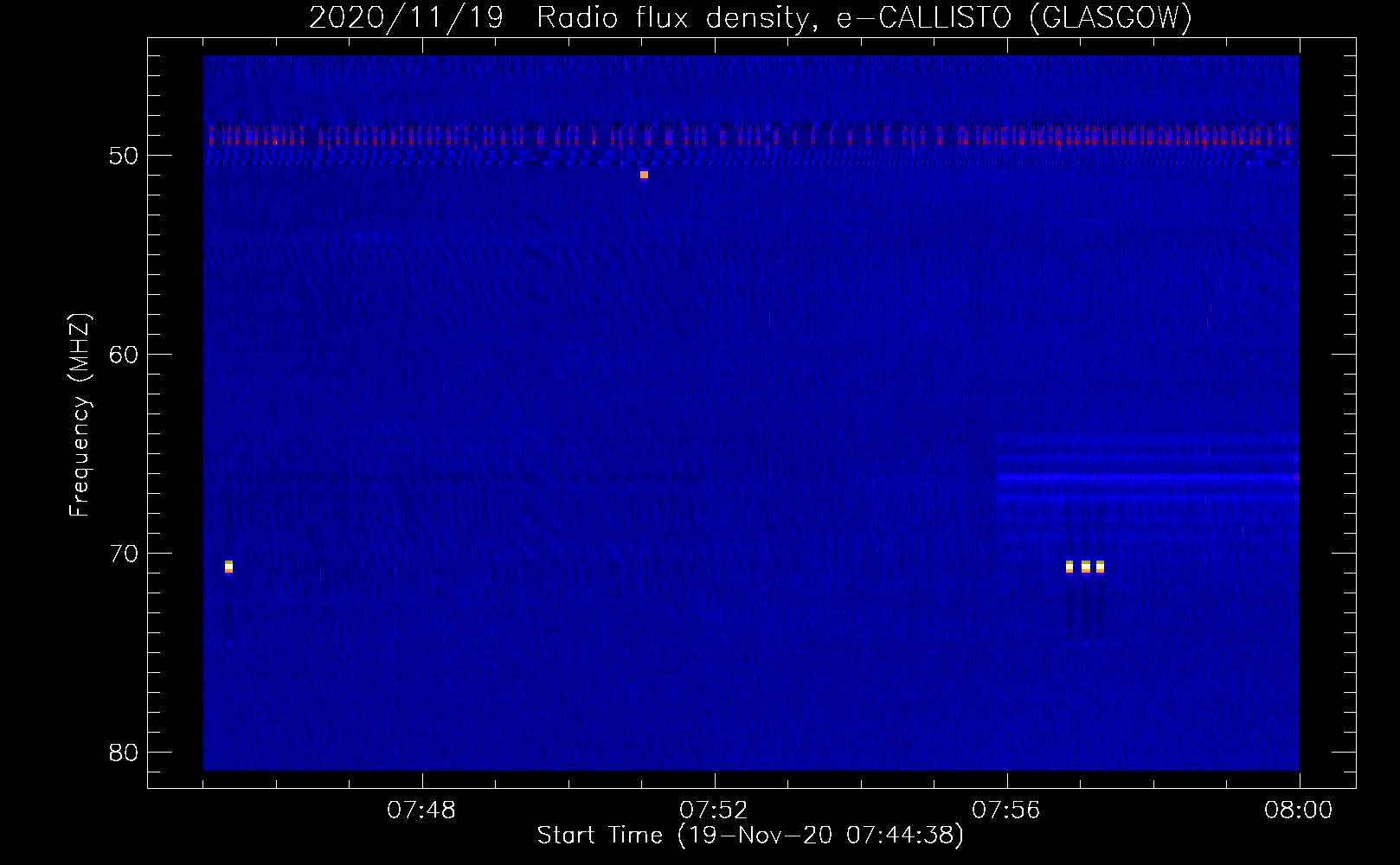Click the bright spike at 70 MHz near start
The width and height of the screenshot is (1400, 865).
[x=228, y=567]
